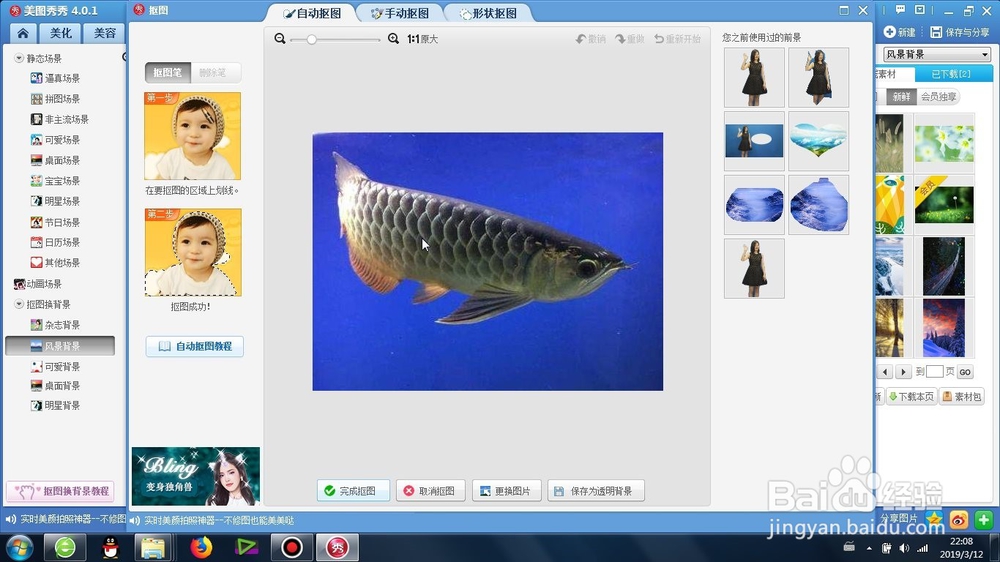The width and height of the screenshot is (1000, 562).
Task: Click the 撤销 undo button
Action: point(591,39)
